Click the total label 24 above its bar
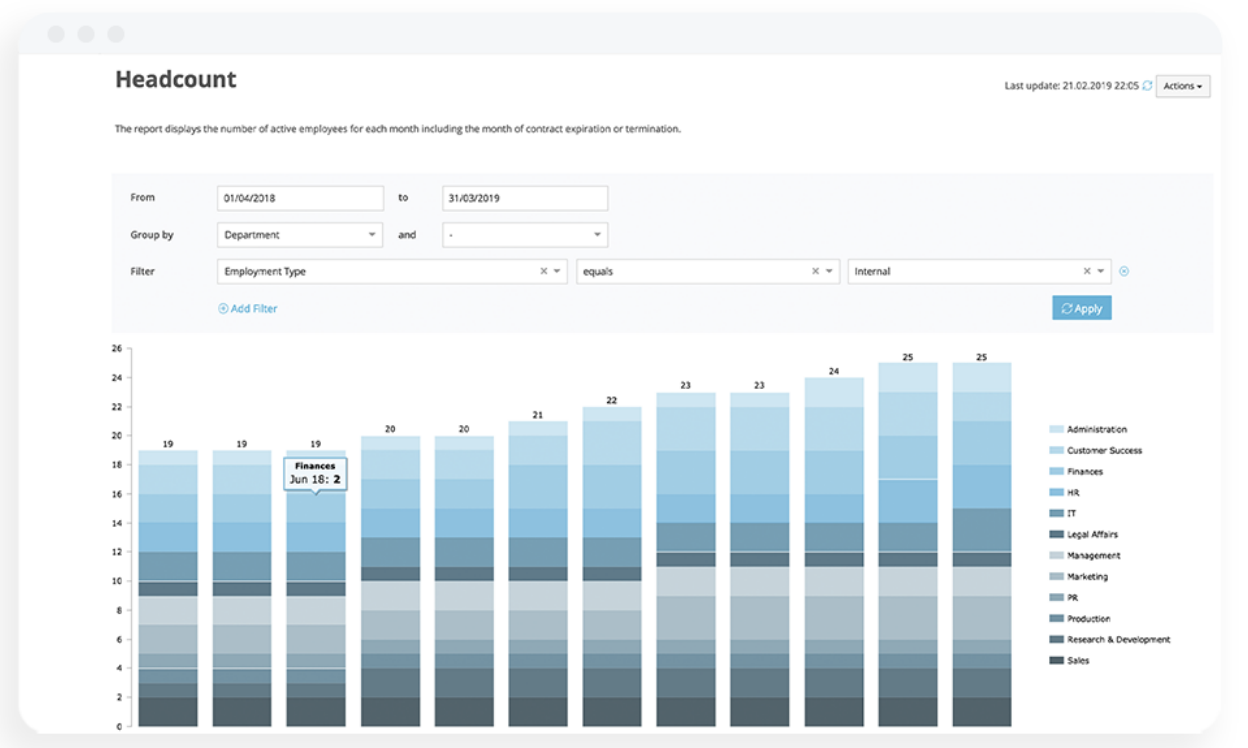This screenshot has height=748, width=1248. tap(834, 371)
